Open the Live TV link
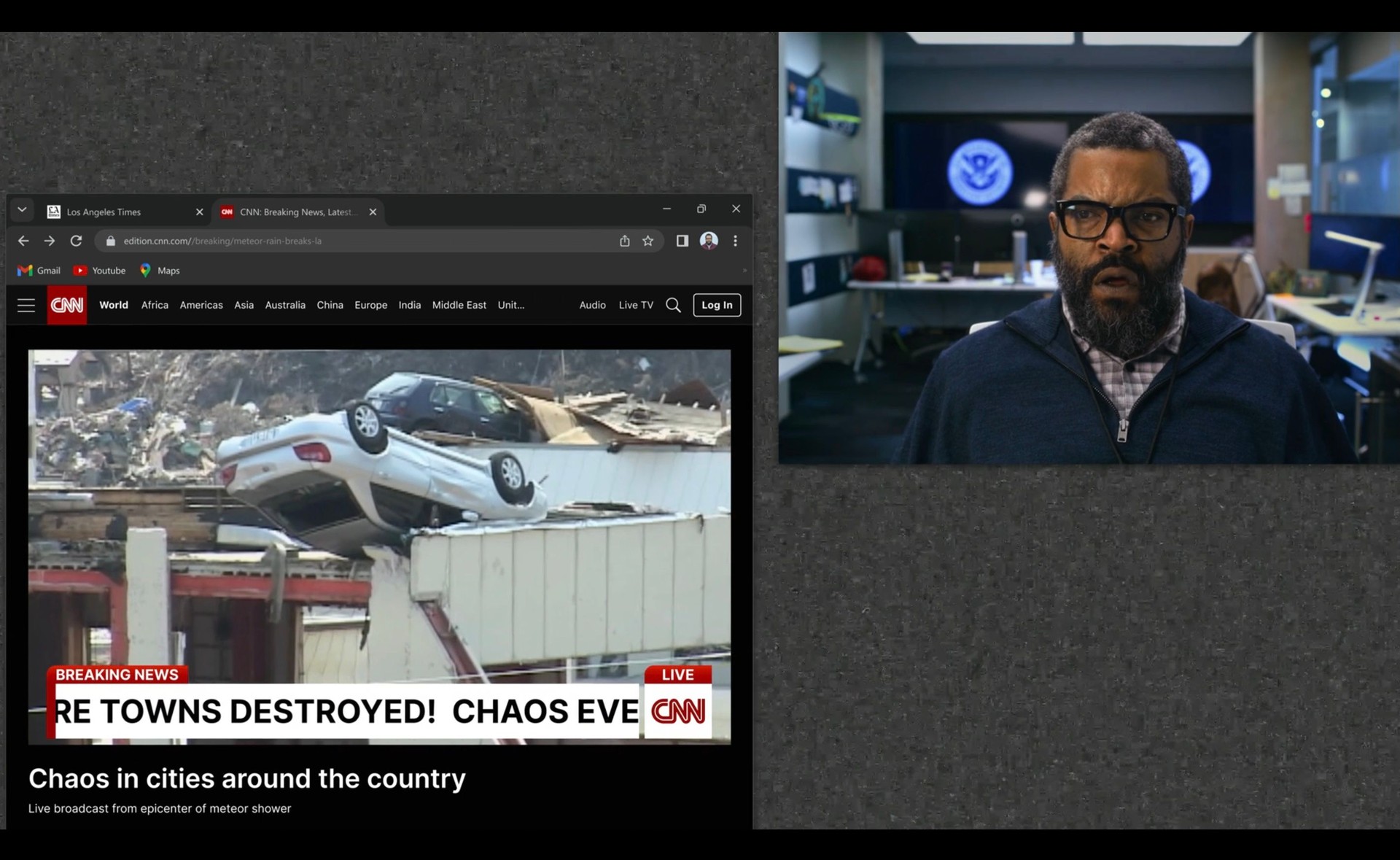 [636, 305]
